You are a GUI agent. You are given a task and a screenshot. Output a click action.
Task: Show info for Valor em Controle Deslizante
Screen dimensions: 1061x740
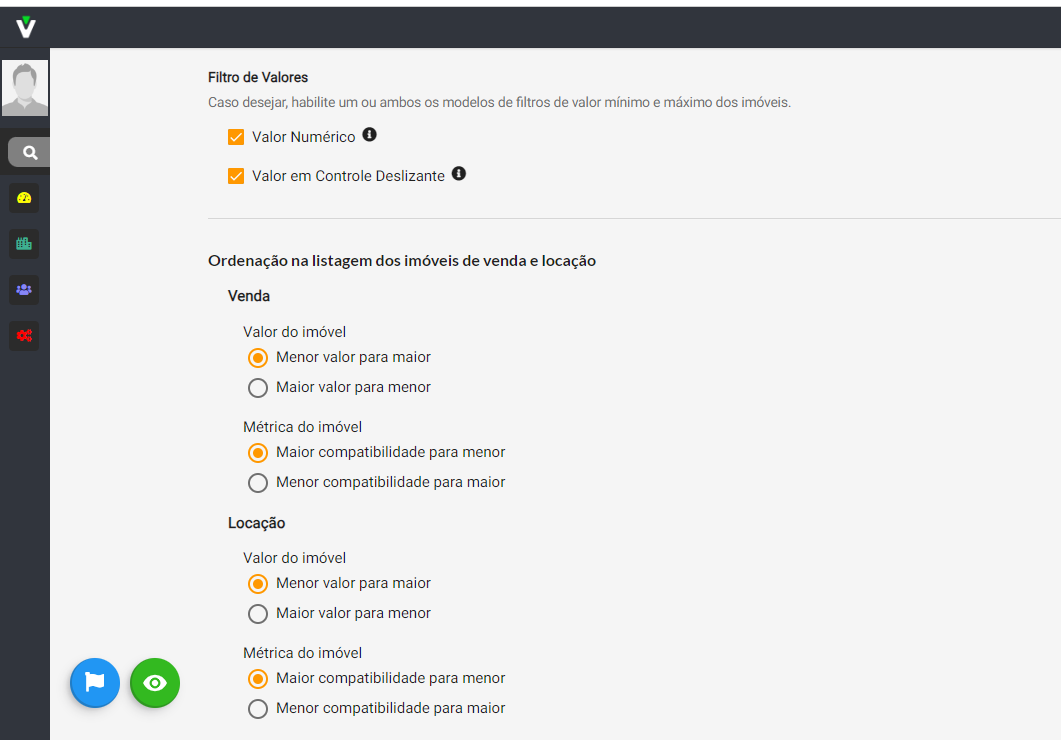(x=459, y=174)
